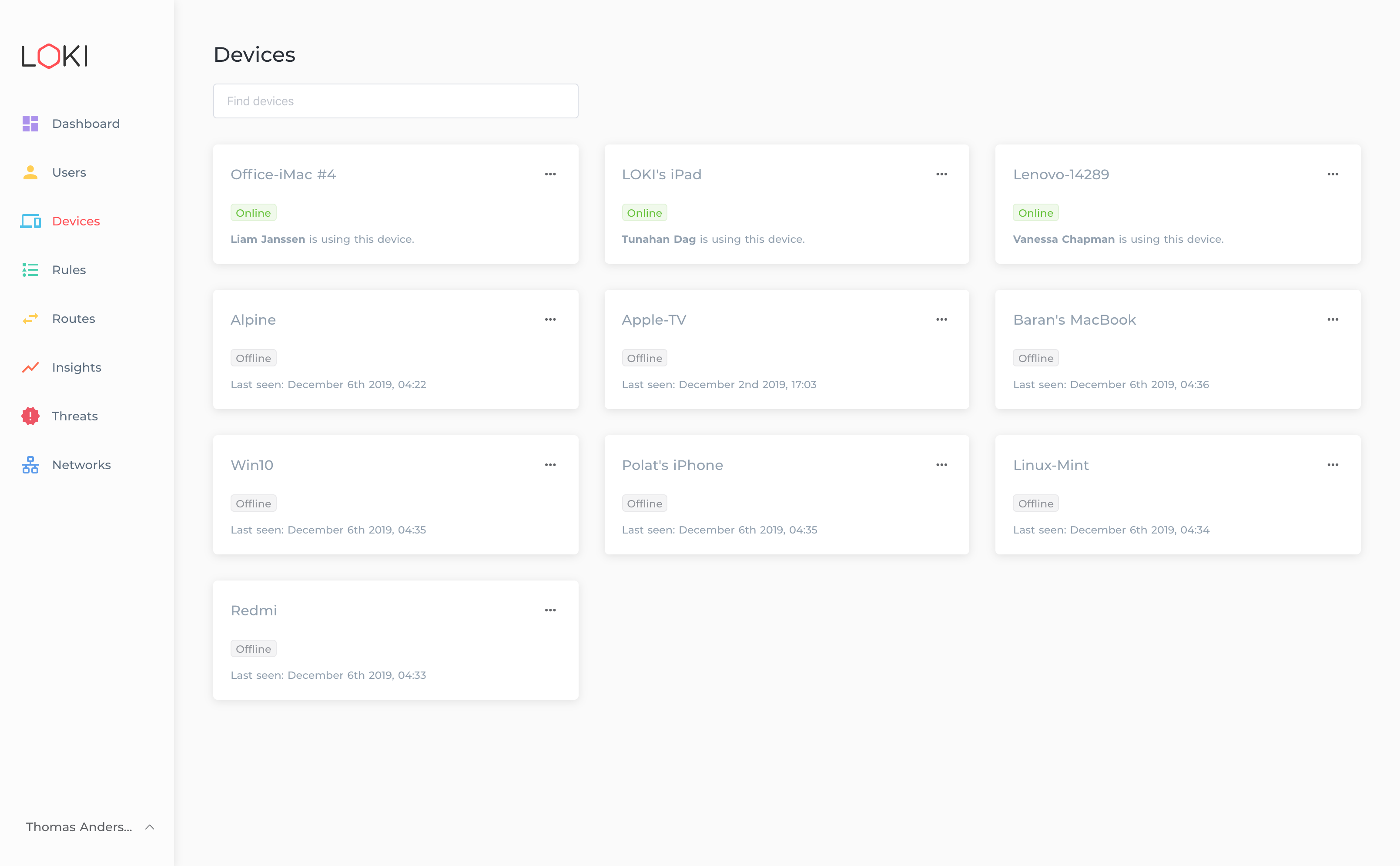Screen dimensions: 1400x866
Task: Click the user name Tunahan Dag
Action: (x=659, y=239)
